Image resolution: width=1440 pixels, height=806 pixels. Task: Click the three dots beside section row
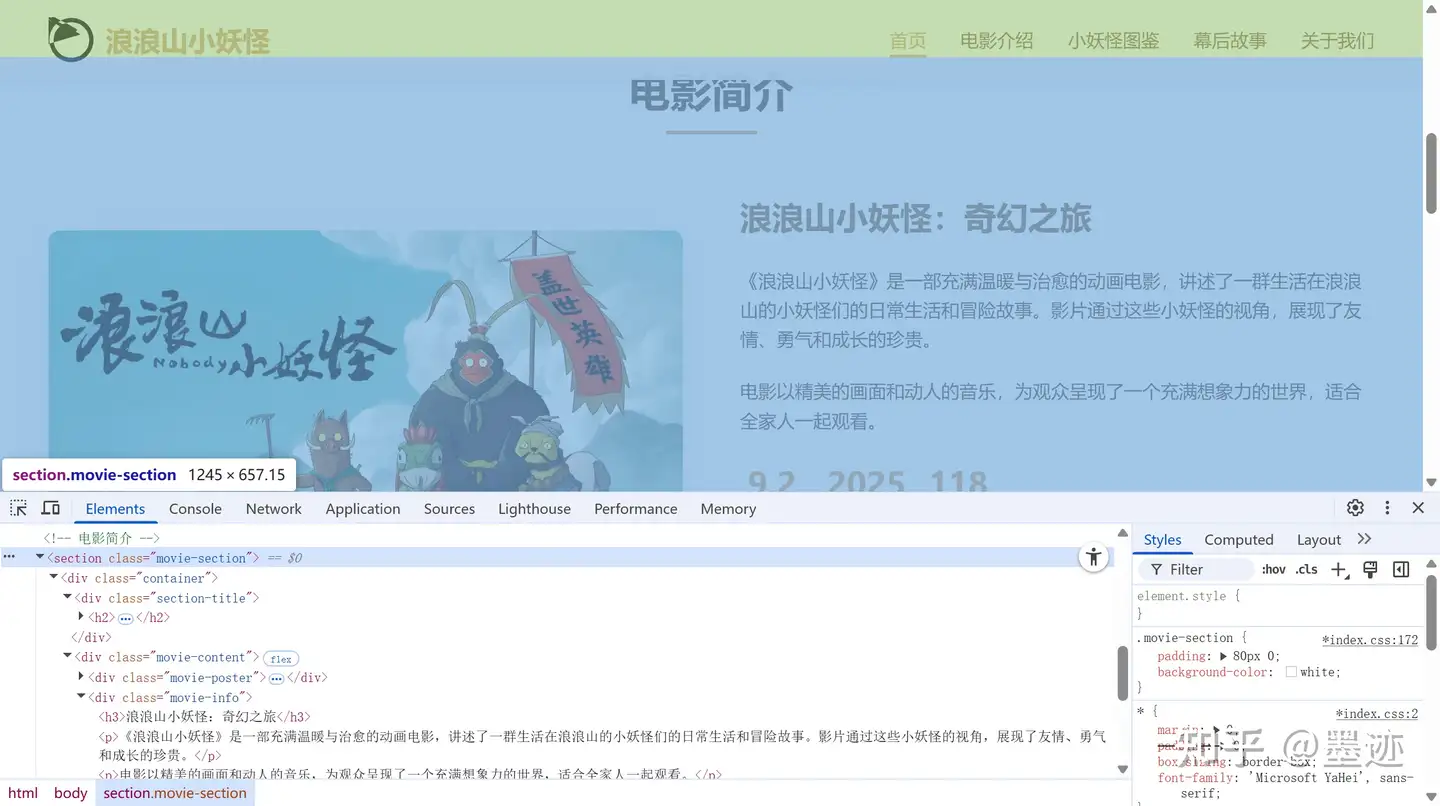click(9, 557)
